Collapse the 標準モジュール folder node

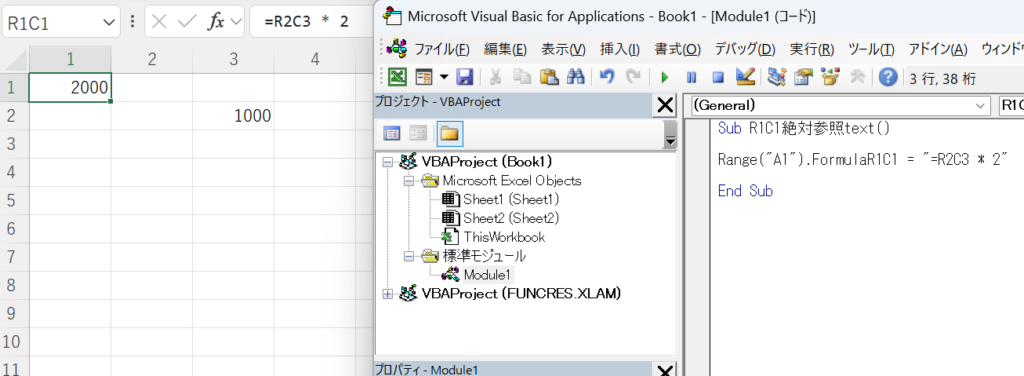point(409,256)
